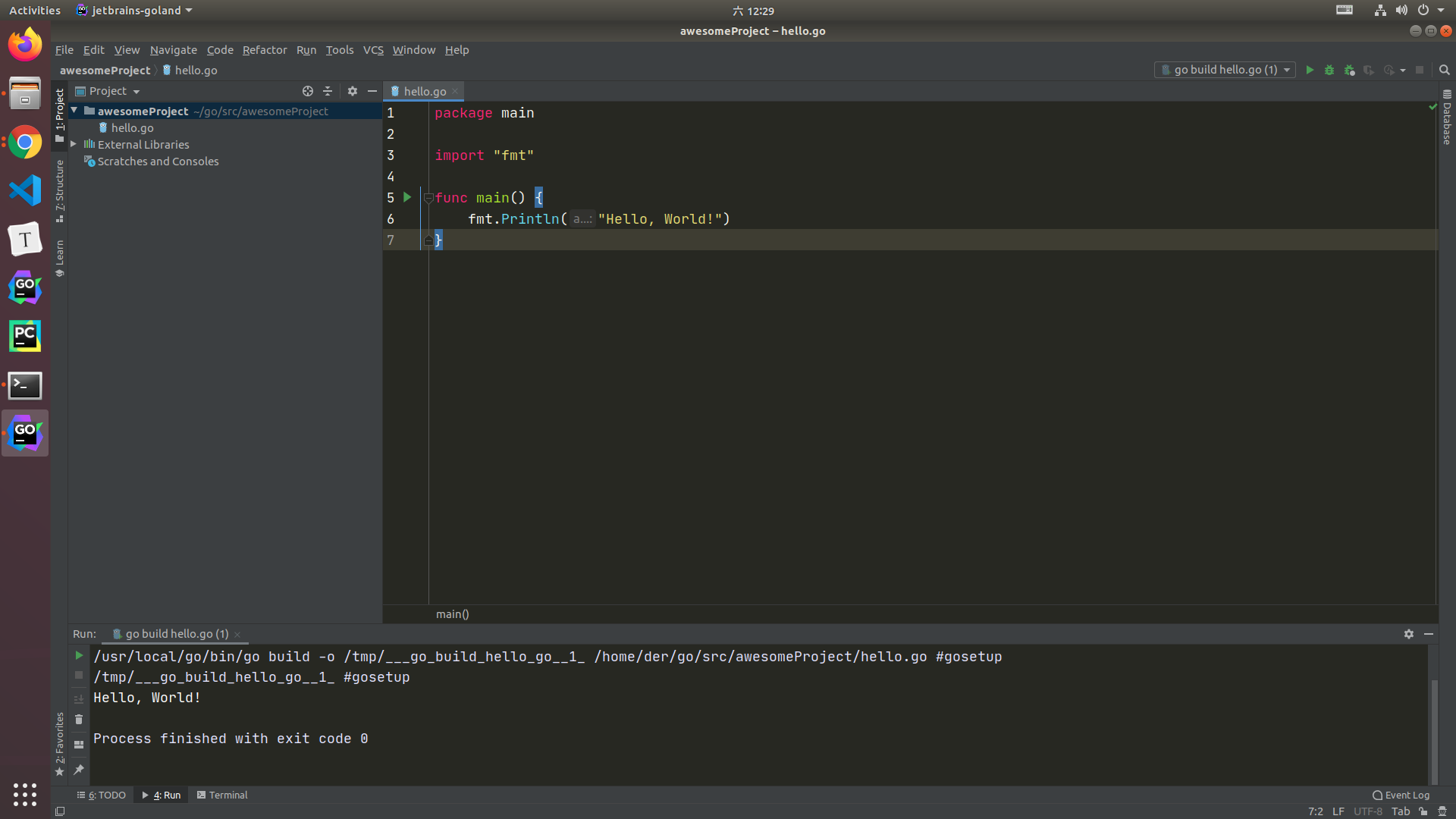
Task: Pin the run tab with pin icon
Action: pyautogui.click(x=79, y=770)
